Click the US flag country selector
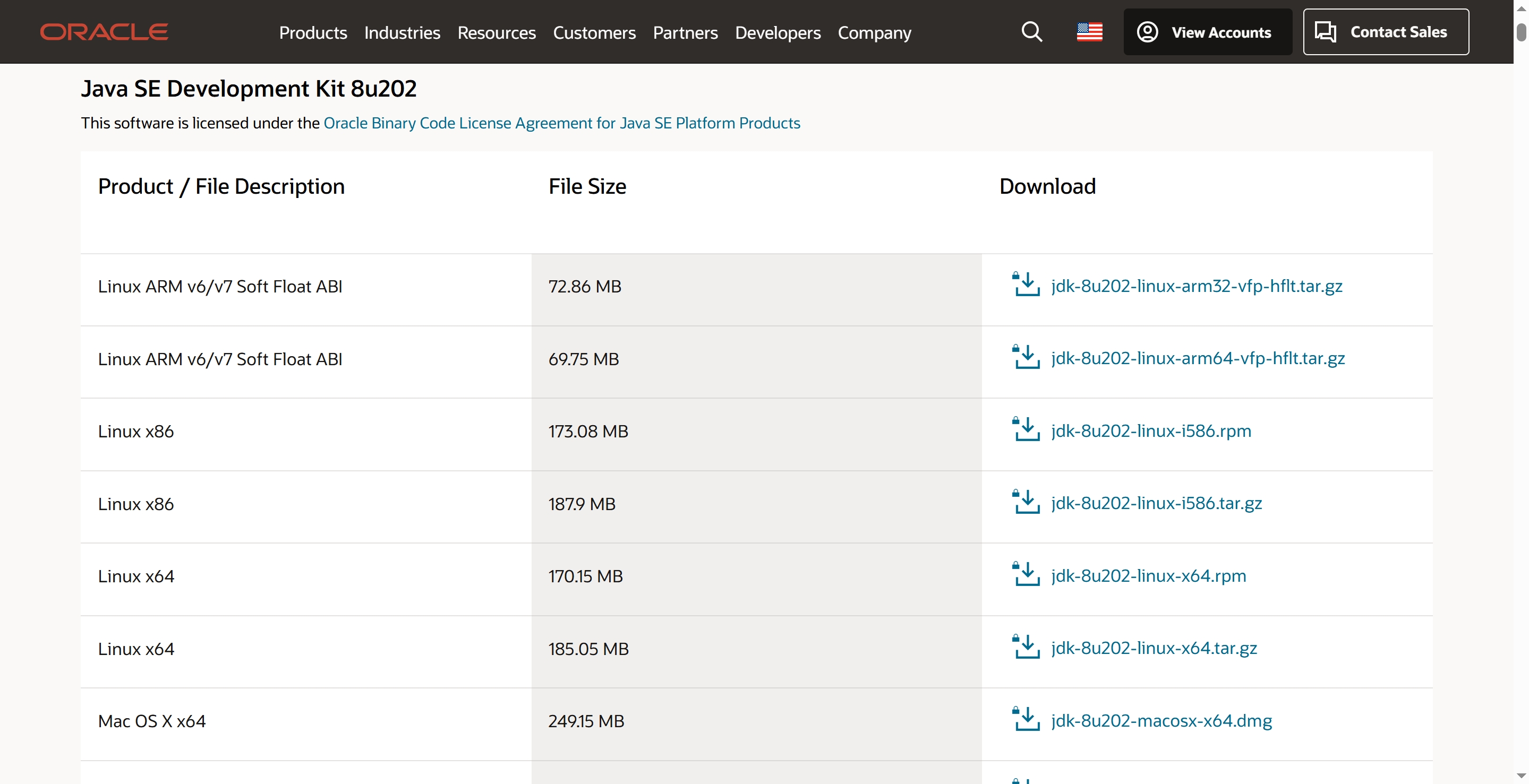1529x784 pixels. point(1089,32)
